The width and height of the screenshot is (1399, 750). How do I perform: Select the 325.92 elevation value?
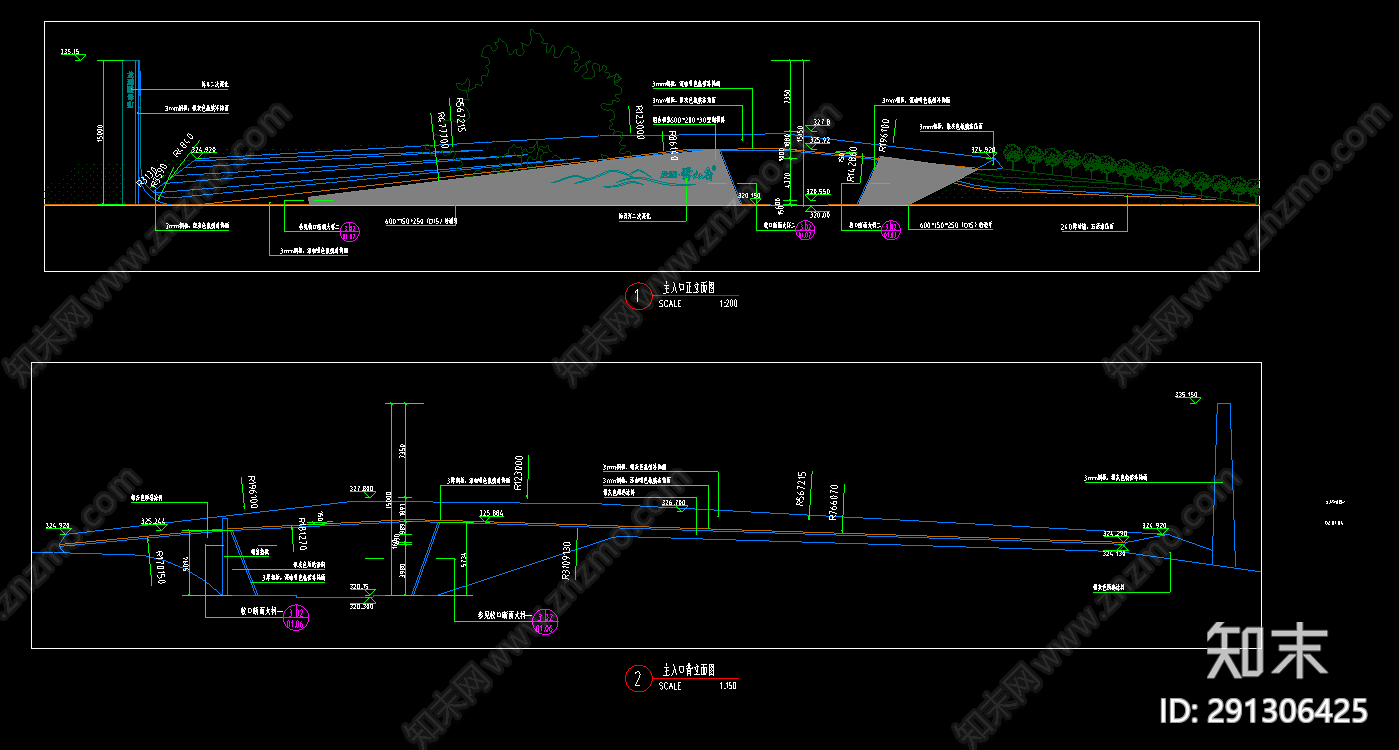[820, 141]
